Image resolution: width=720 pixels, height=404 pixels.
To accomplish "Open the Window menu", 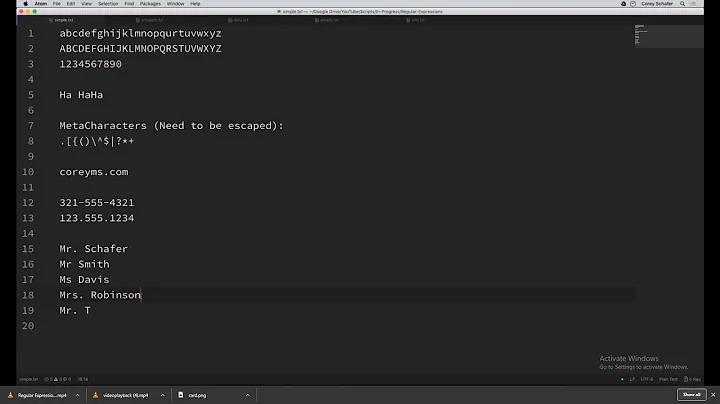I will click(x=175, y=4).
